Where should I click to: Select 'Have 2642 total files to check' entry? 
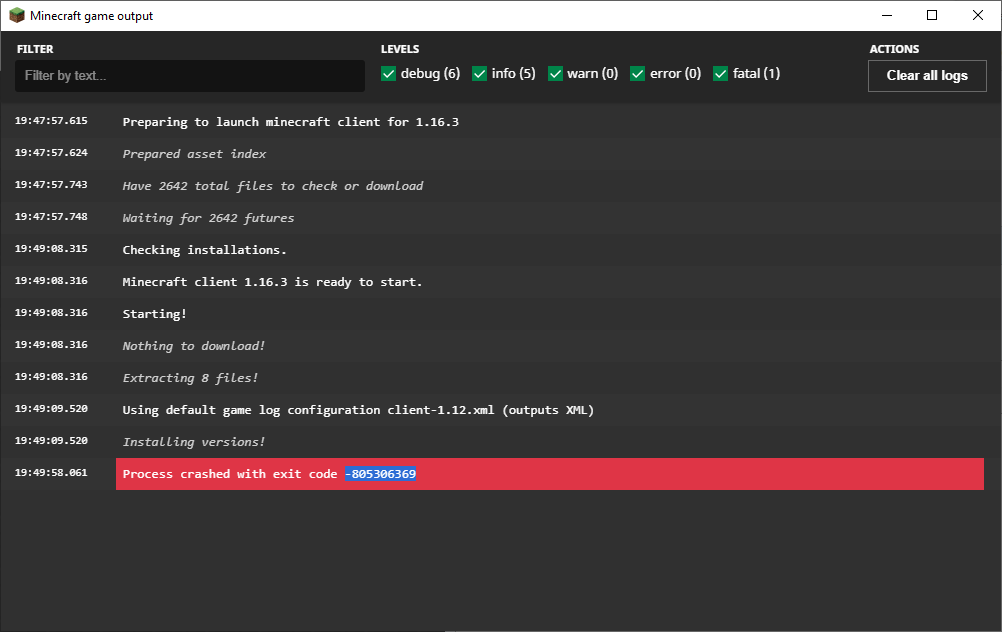(x=272, y=186)
